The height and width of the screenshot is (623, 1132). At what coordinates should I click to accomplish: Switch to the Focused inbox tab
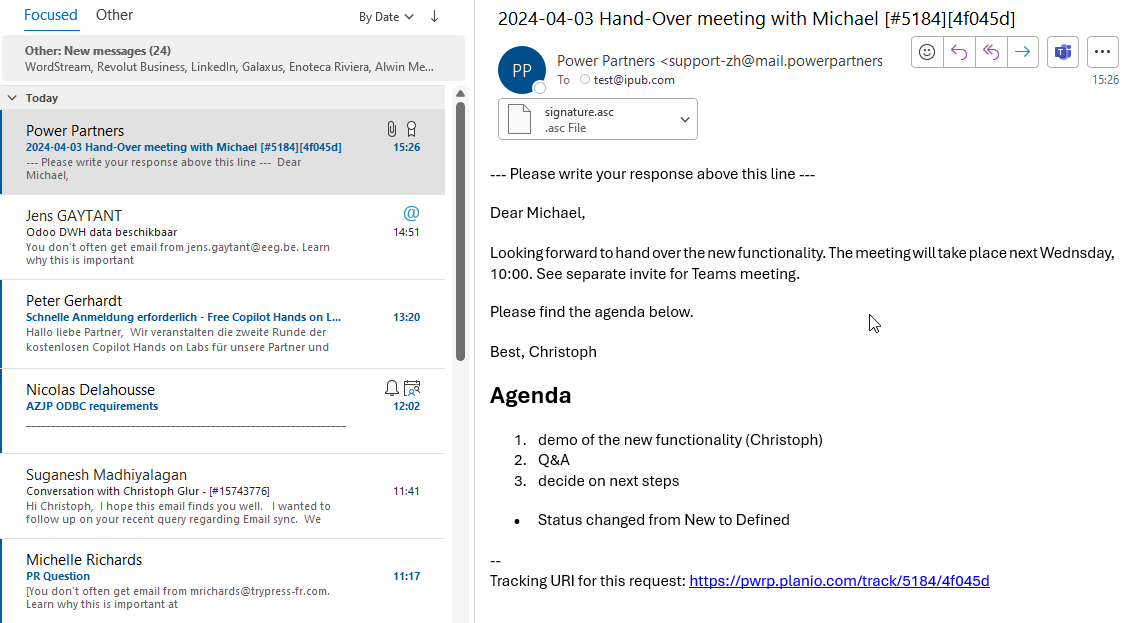tap(51, 15)
